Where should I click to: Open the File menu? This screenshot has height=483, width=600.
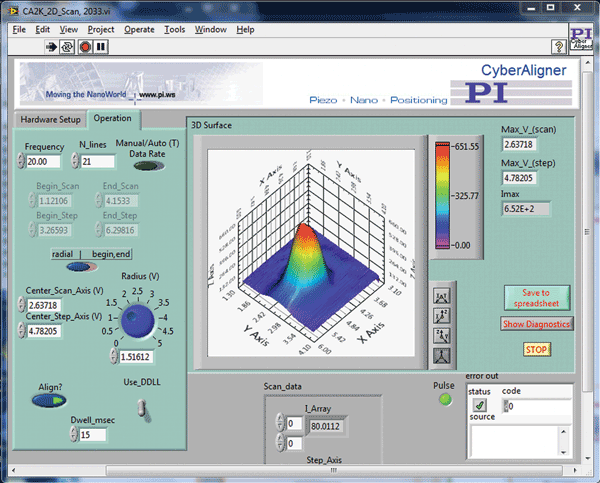click(19, 29)
